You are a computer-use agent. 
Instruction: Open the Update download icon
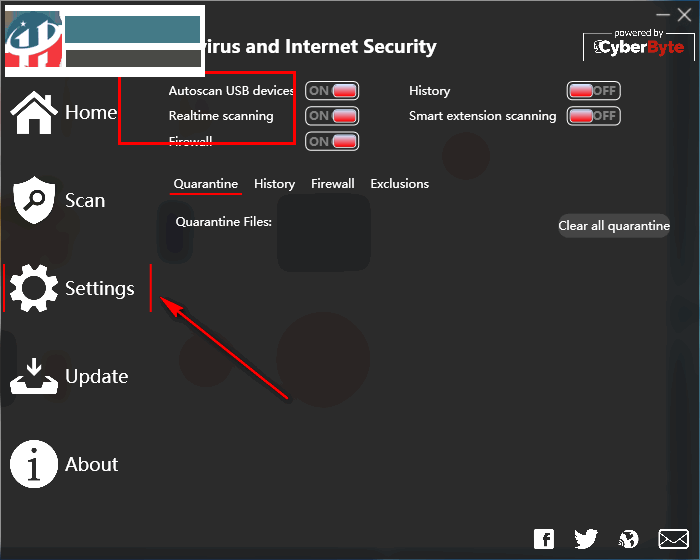pyautogui.click(x=34, y=376)
